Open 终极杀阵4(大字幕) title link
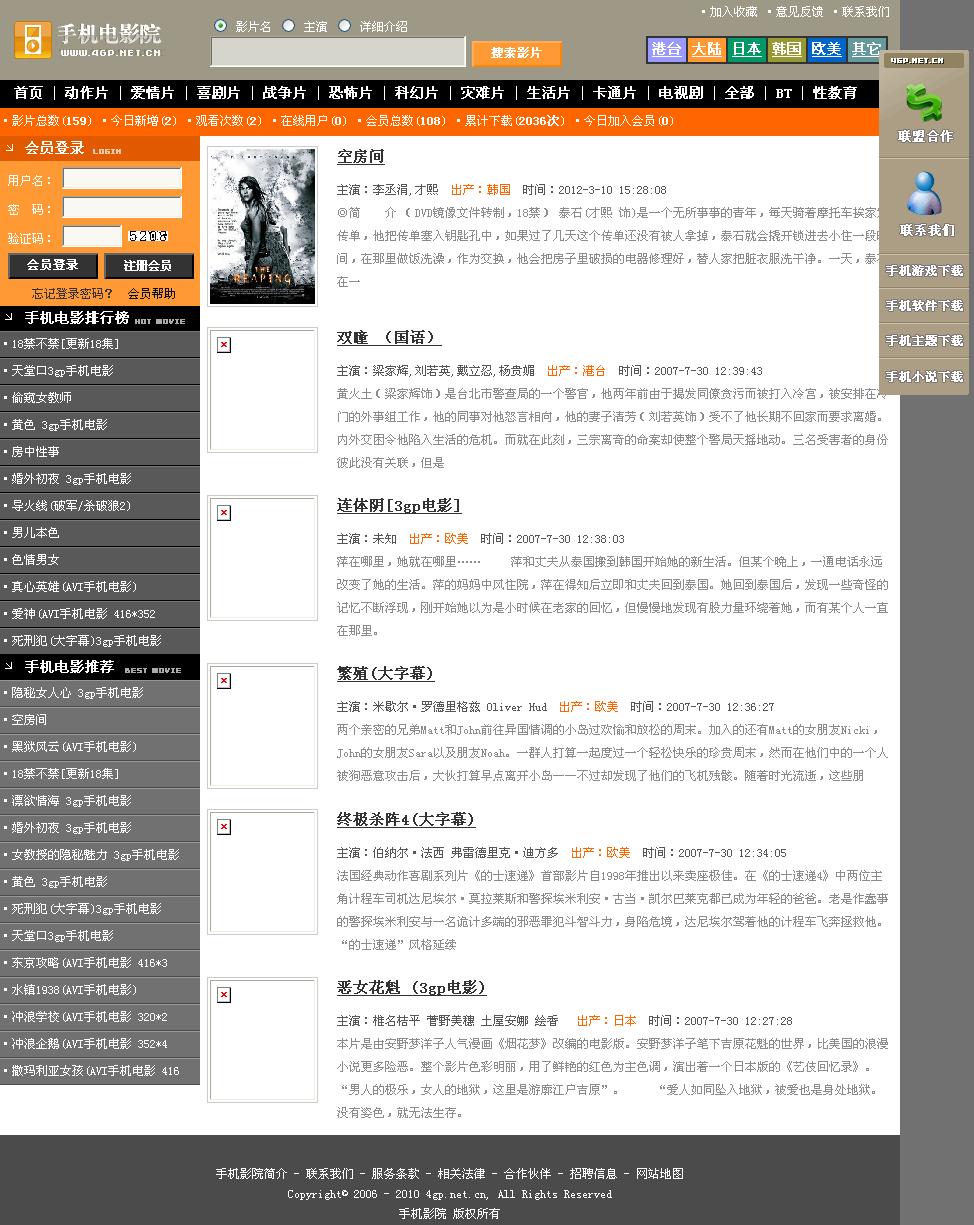974x1225 pixels. (406, 820)
